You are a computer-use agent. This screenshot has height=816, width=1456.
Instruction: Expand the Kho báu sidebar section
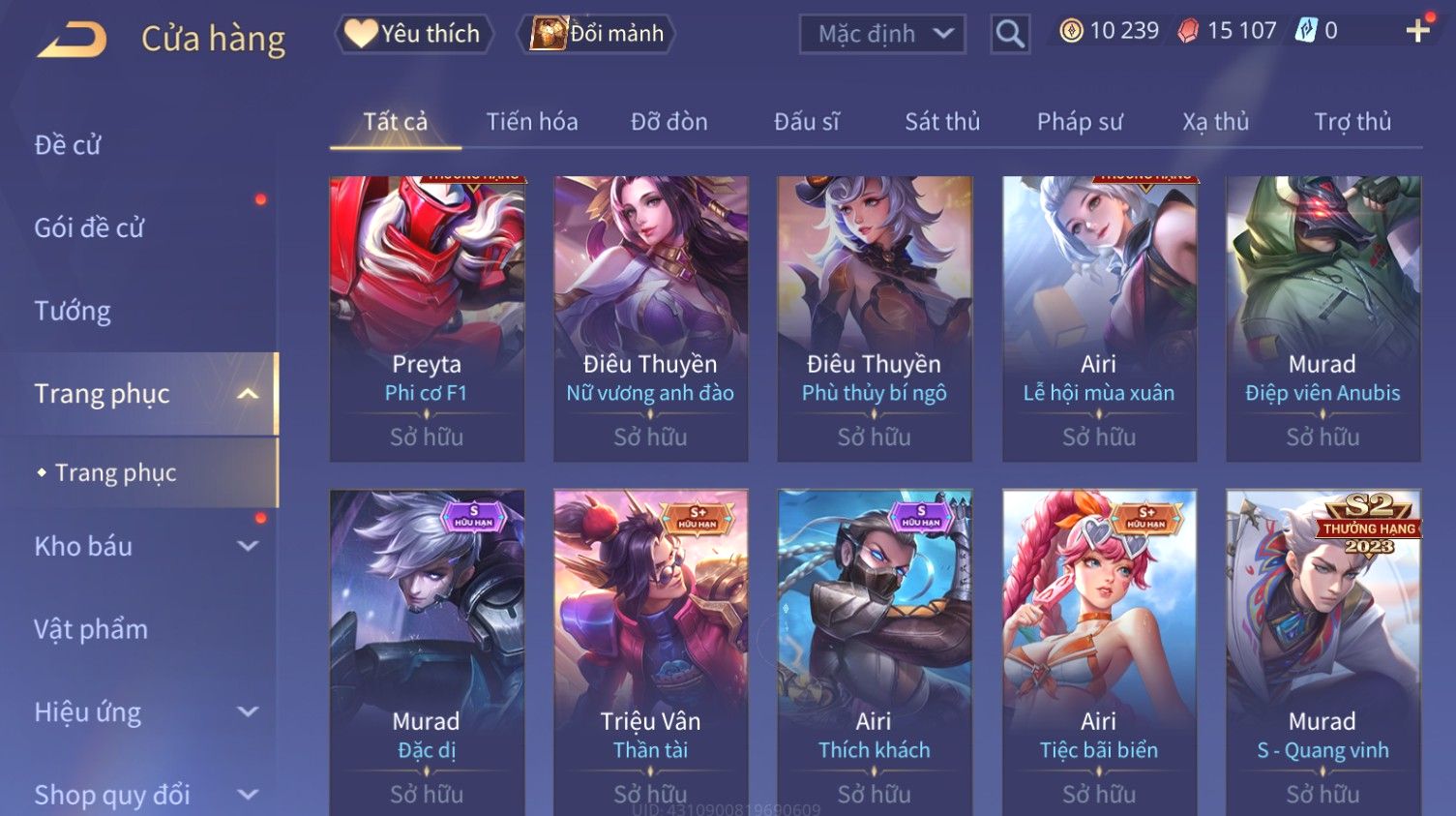pyautogui.click(x=248, y=546)
